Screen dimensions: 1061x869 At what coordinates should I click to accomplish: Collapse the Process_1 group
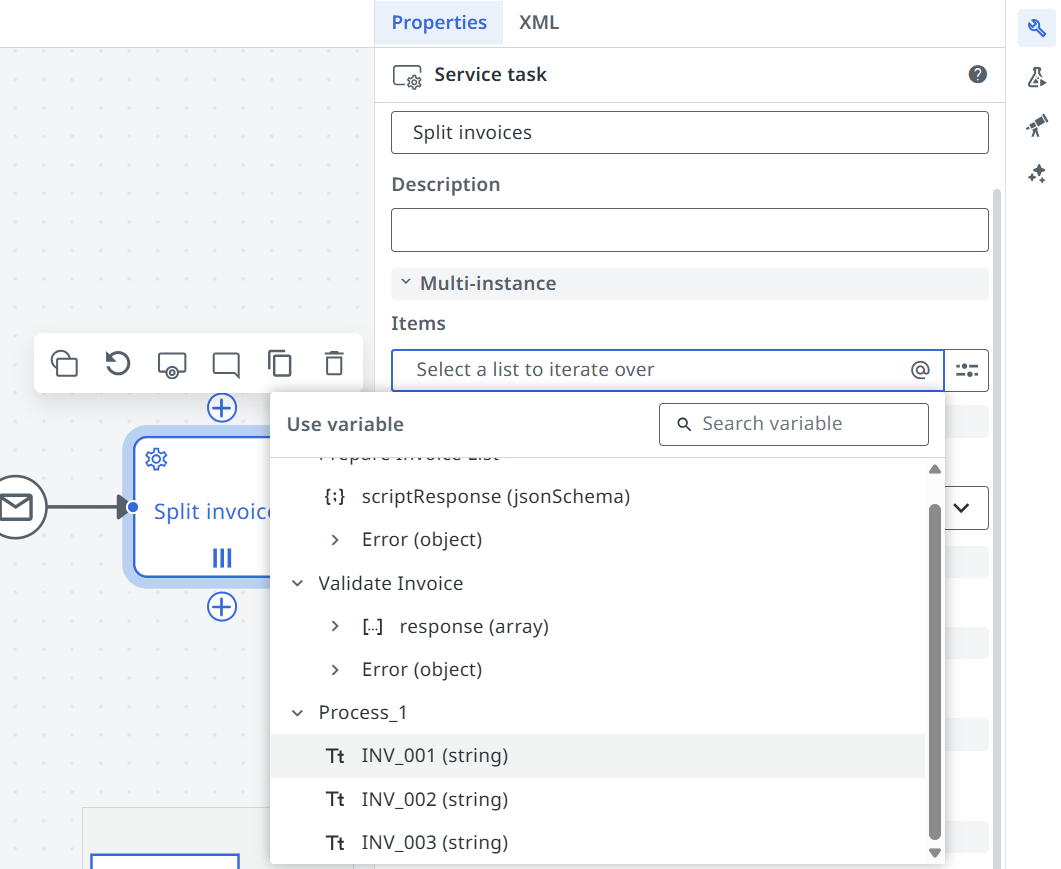[x=297, y=713]
